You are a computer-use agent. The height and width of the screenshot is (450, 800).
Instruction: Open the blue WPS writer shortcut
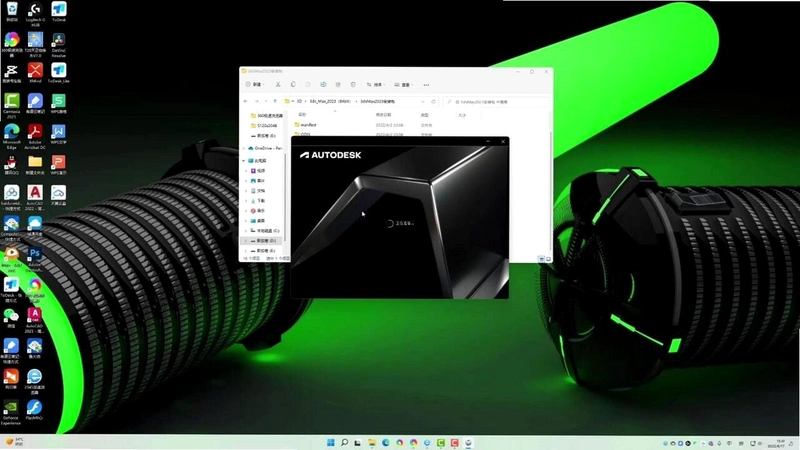click(58, 134)
